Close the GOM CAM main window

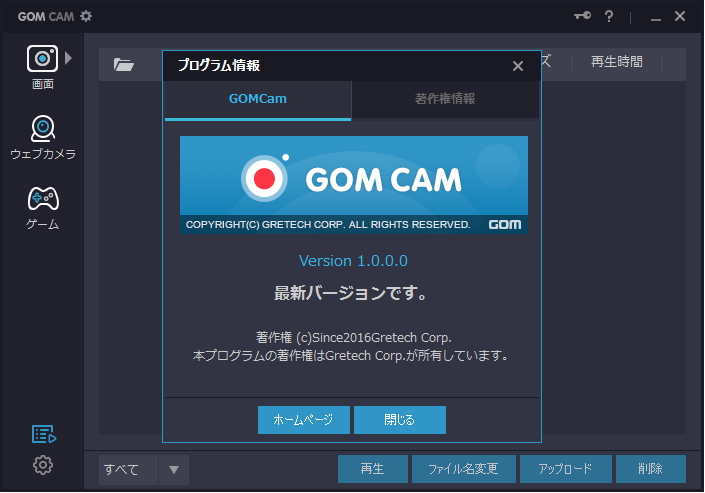[x=680, y=16]
